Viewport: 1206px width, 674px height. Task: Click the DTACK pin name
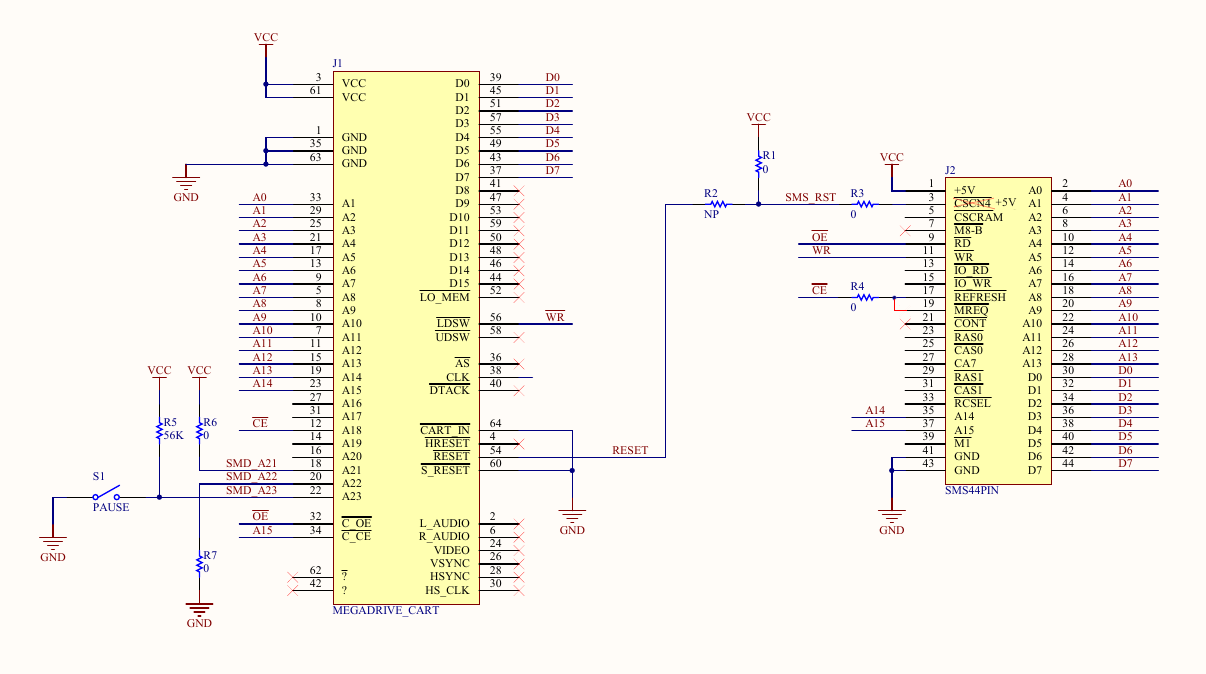click(449, 390)
